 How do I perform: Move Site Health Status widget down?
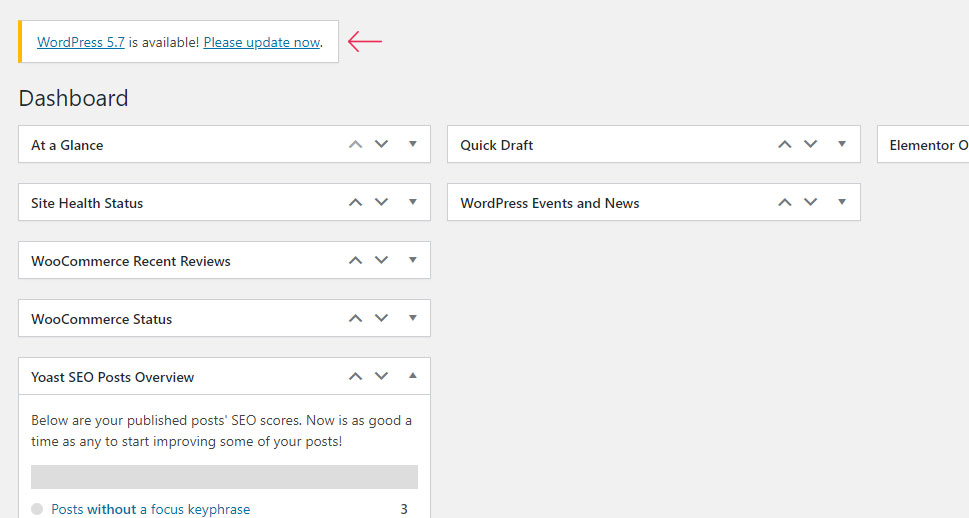tap(381, 203)
